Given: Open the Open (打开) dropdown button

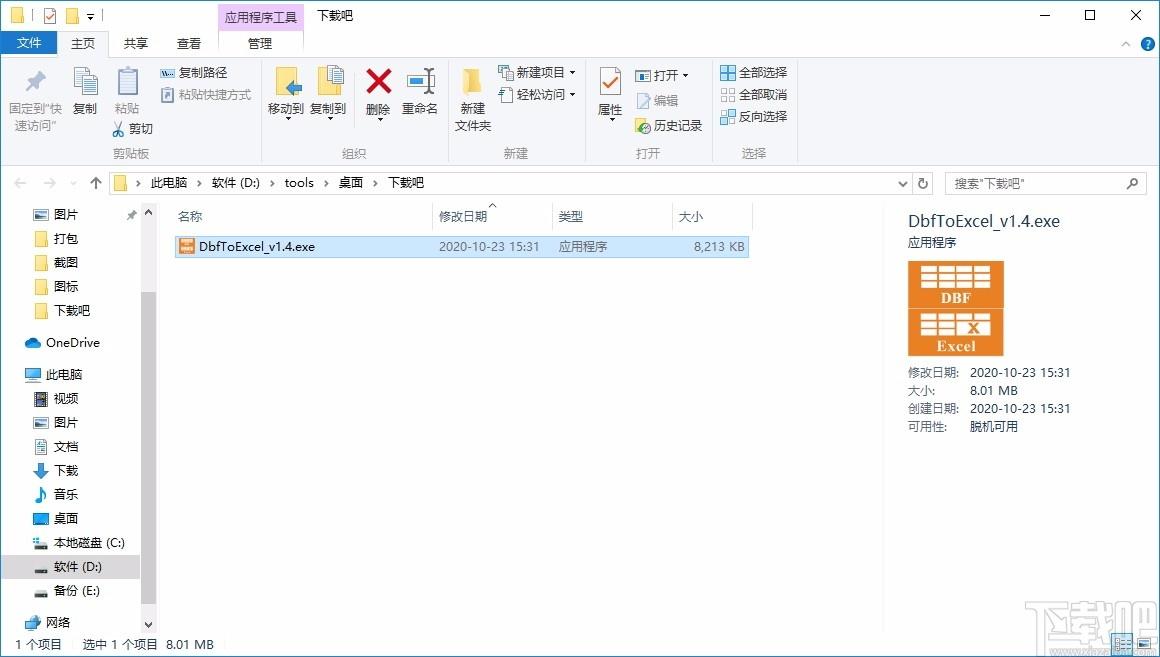Looking at the screenshot, I should point(662,75).
